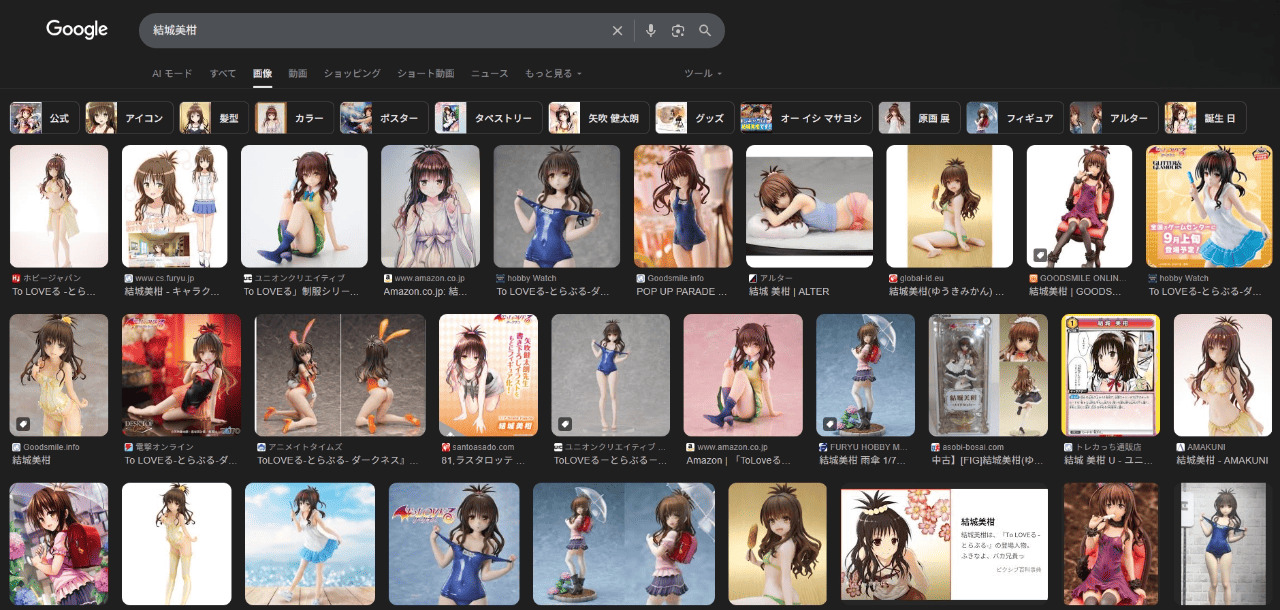Open the ツール options menu
This screenshot has height=610, width=1280.
702,74
